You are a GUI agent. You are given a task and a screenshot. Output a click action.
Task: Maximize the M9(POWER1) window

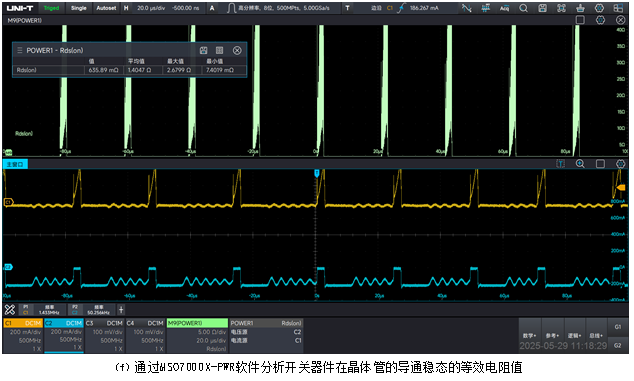(580, 20)
